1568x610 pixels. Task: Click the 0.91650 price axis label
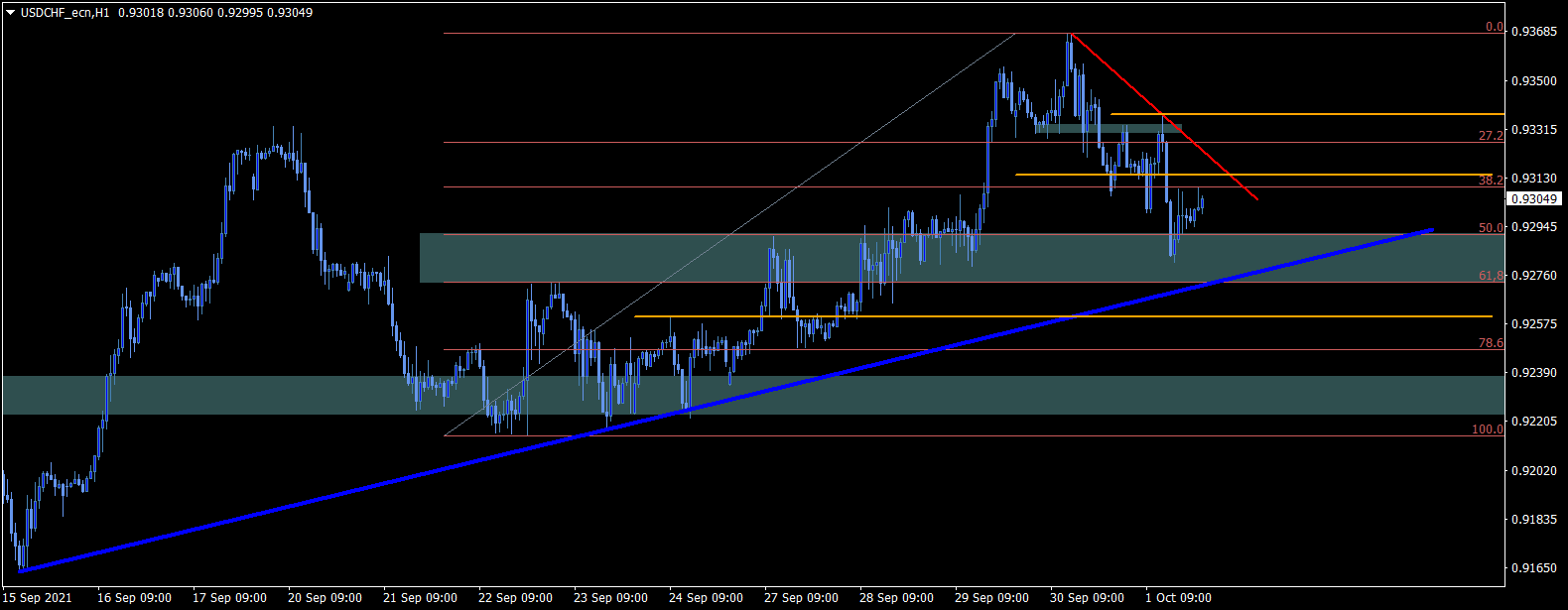1533,568
